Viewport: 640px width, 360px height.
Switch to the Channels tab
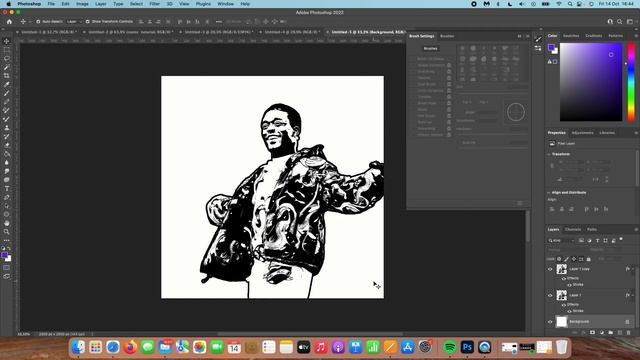pyautogui.click(x=573, y=229)
